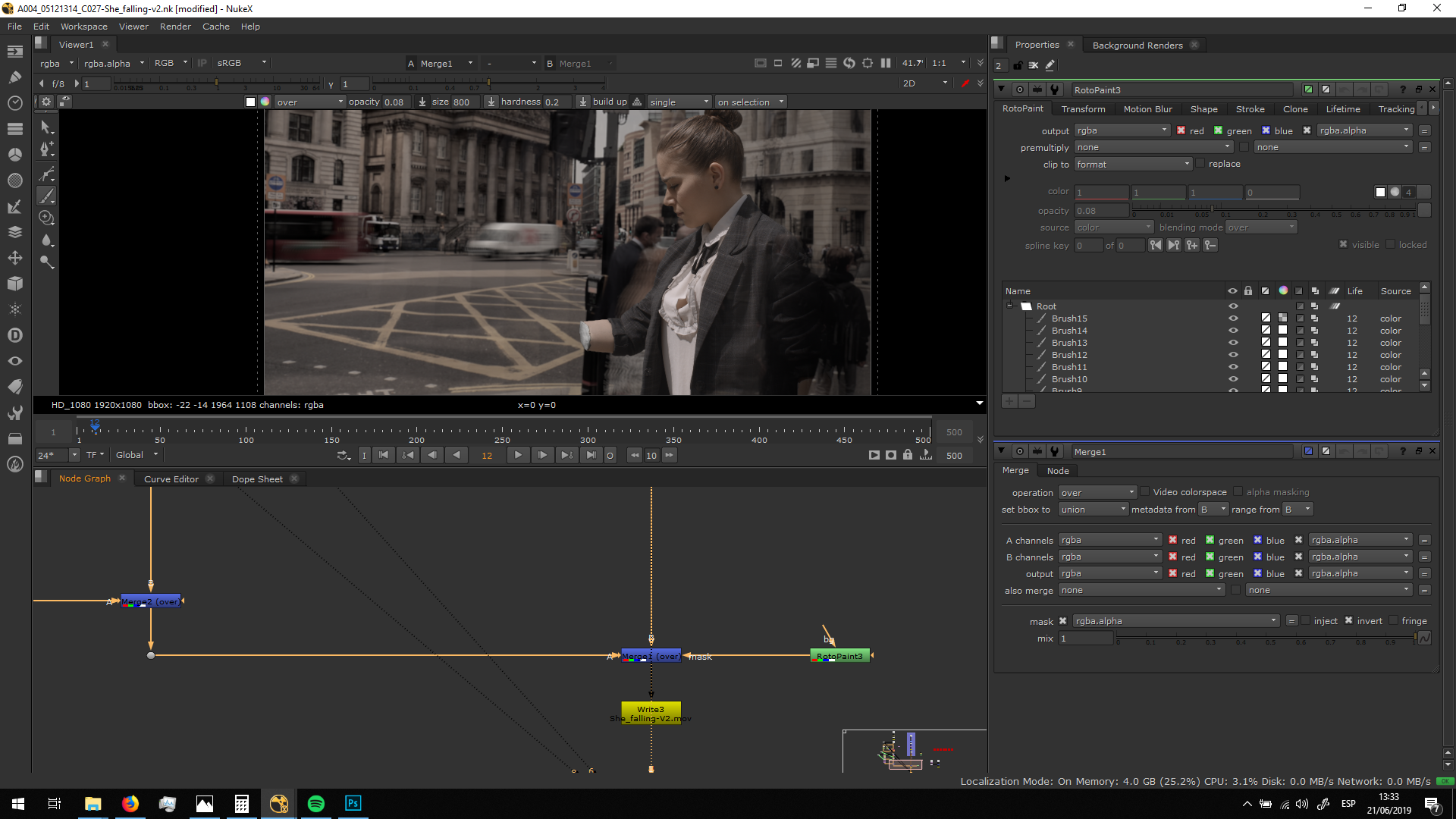Image resolution: width=1456 pixels, height=819 pixels.
Task: Hide Brush15 with its eye icon
Action: [x=1233, y=318]
